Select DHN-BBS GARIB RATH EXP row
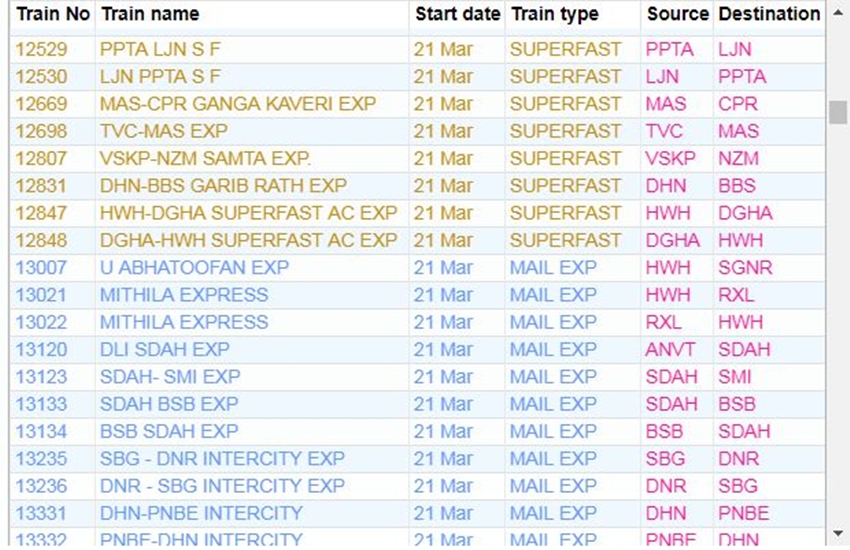This screenshot has height=550, width=850. click(223, 186)
